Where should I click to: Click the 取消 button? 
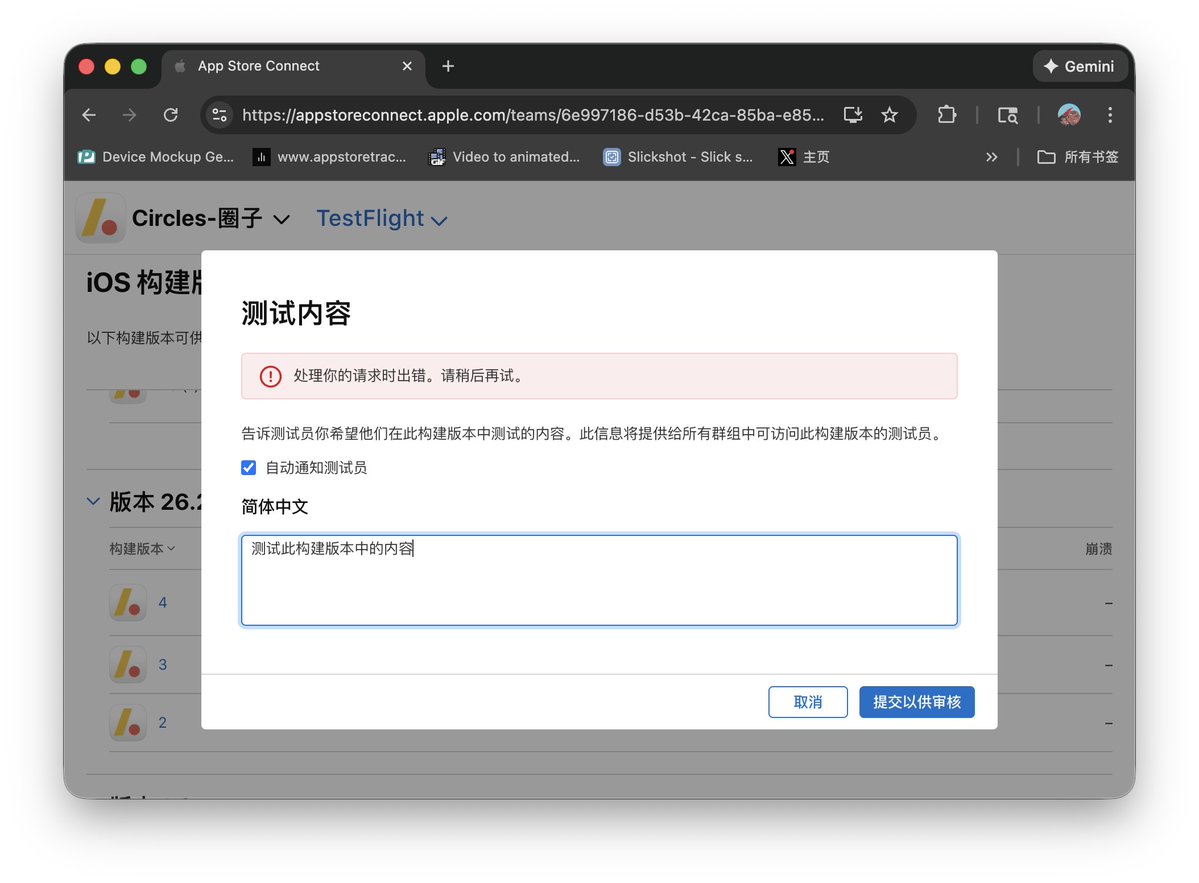click(807, 702)
